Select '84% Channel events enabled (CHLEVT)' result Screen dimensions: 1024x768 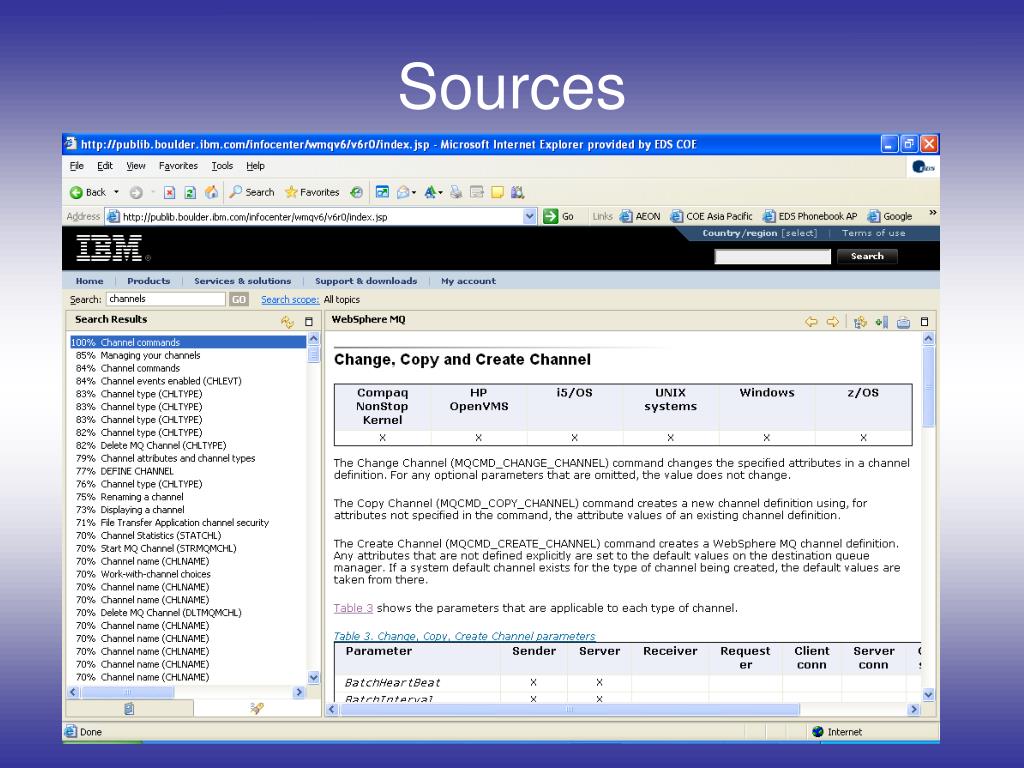tap(159, 381)
